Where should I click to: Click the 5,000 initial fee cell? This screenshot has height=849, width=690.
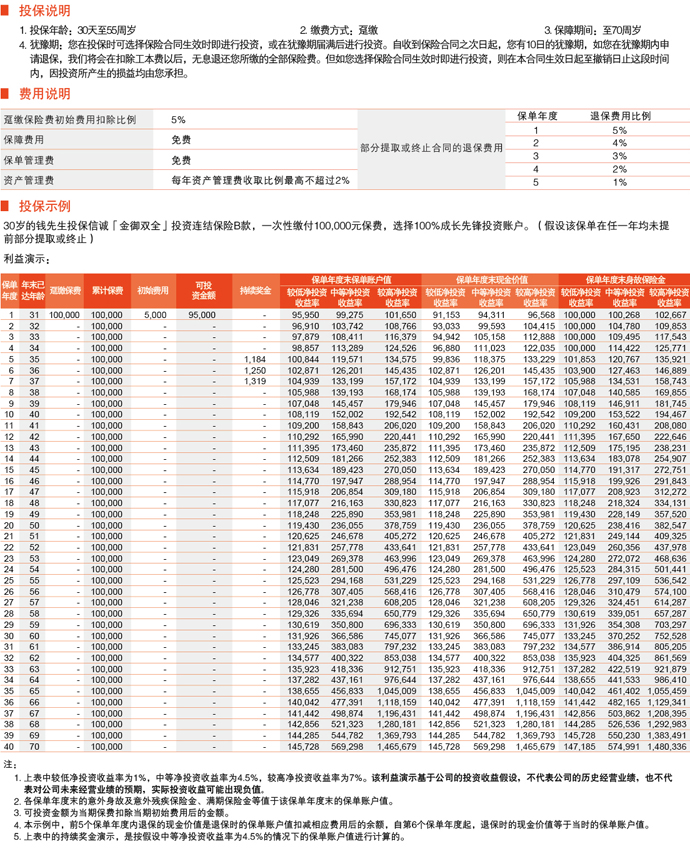point(155,314)
